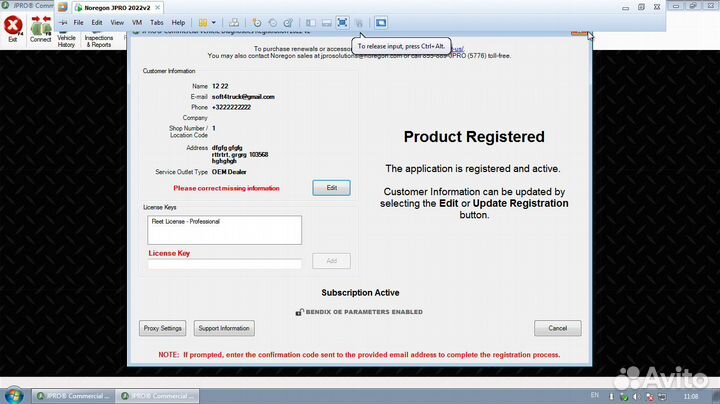Click the disabled Add license button
Viewport: 720px width, 404px height.
click(x=332, y=261)
